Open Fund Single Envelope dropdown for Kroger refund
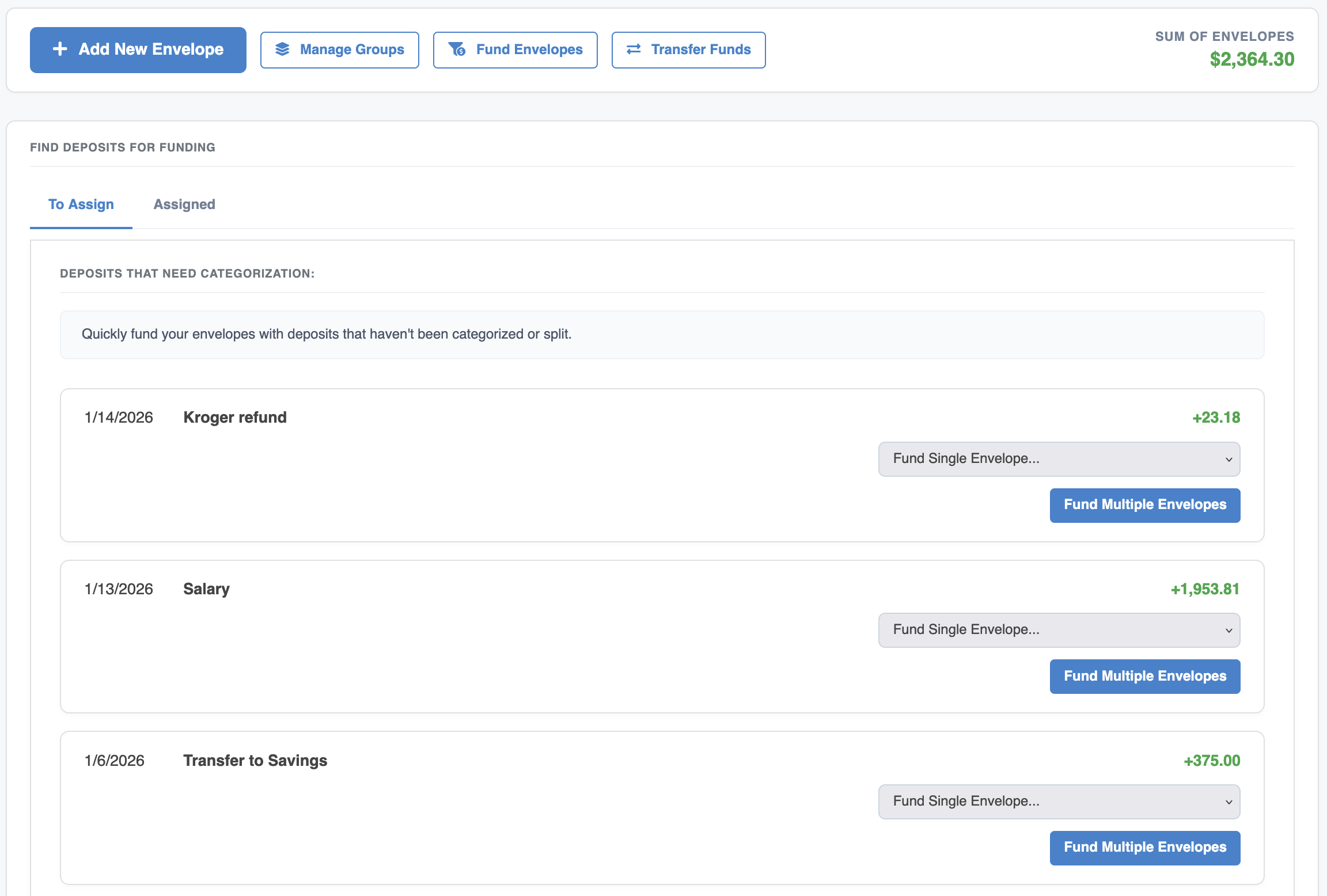The image size is (1327, 896). point(1059,459)
